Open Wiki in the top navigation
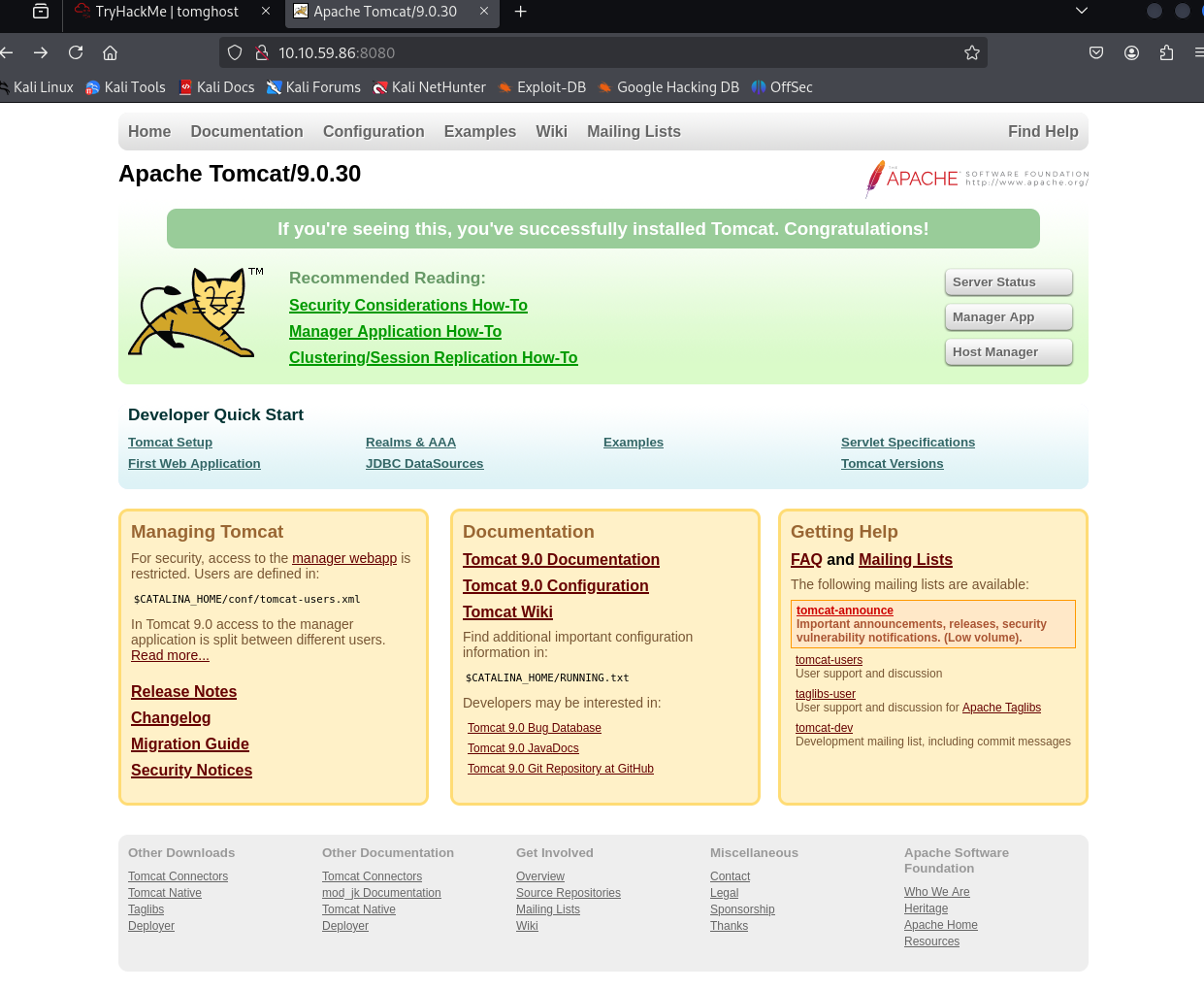1204x990 pixels. click(551, 131)
